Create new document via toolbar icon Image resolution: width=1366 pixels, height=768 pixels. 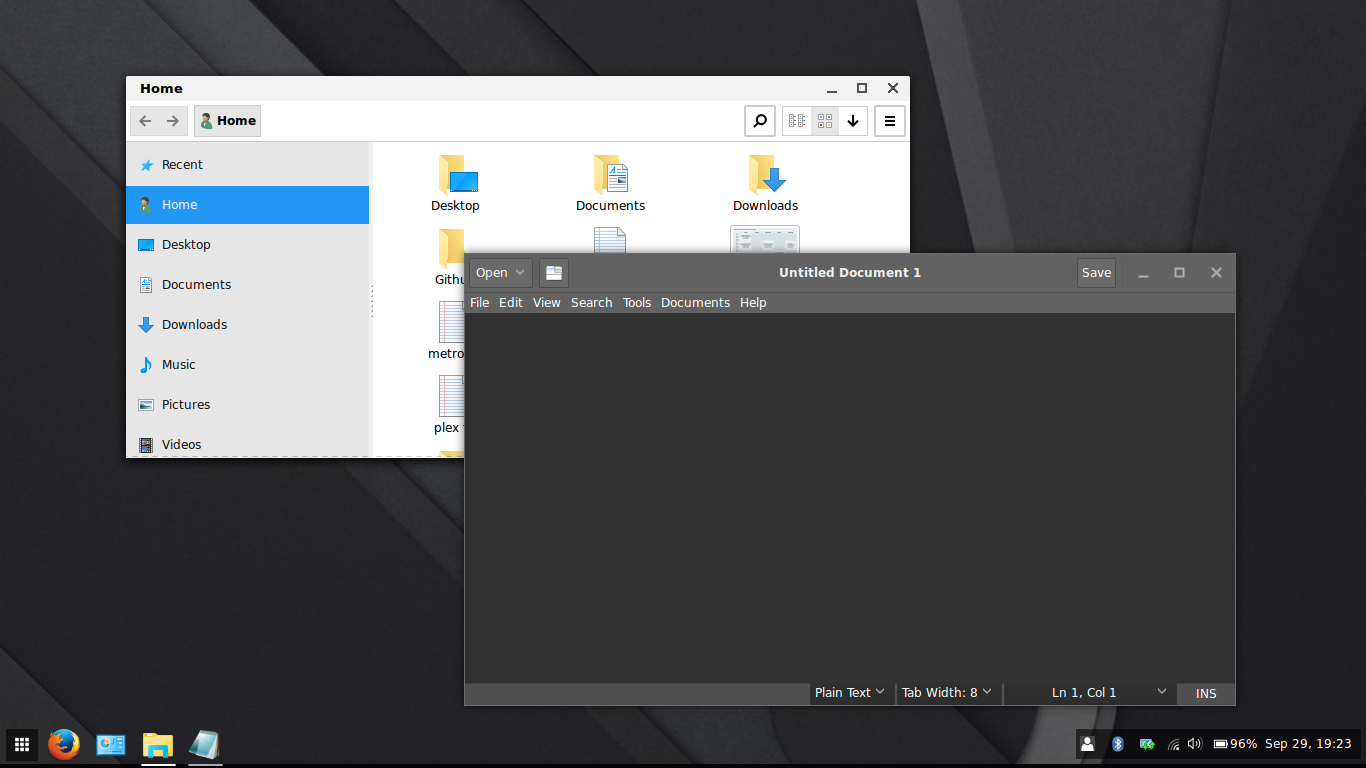[554, 273]
